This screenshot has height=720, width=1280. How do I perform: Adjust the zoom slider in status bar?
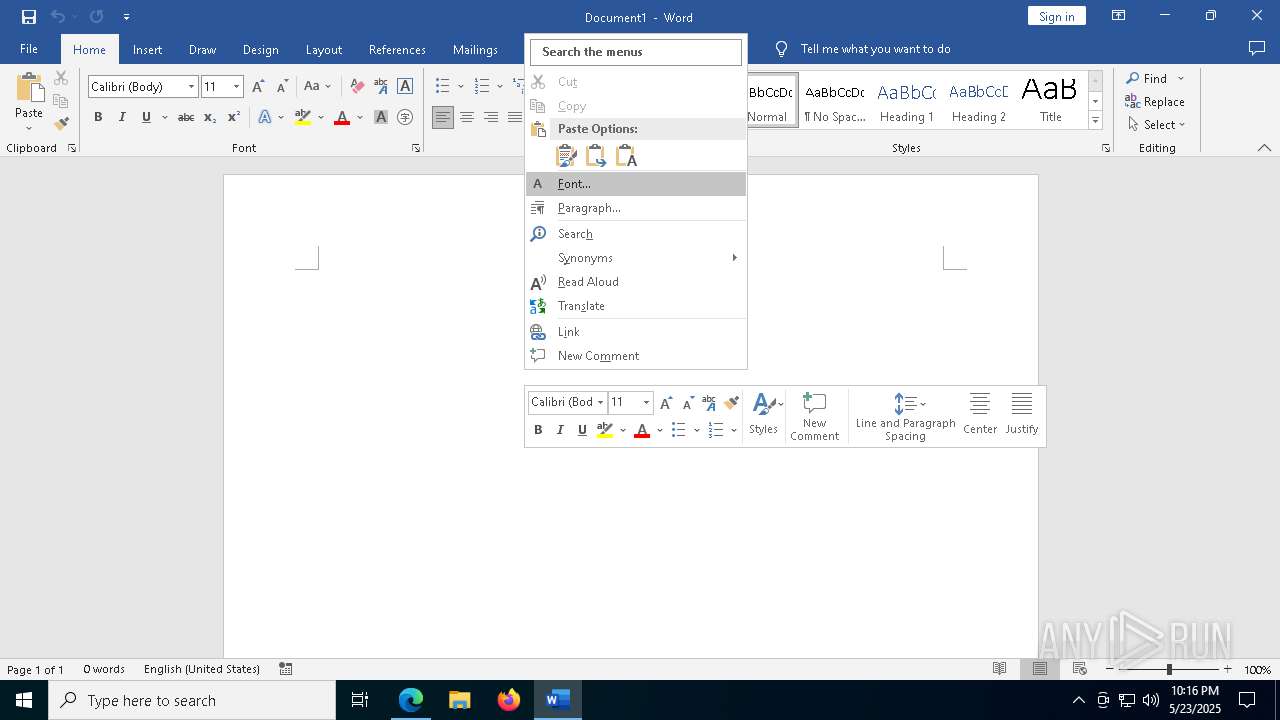click(x=1168, y=669)
